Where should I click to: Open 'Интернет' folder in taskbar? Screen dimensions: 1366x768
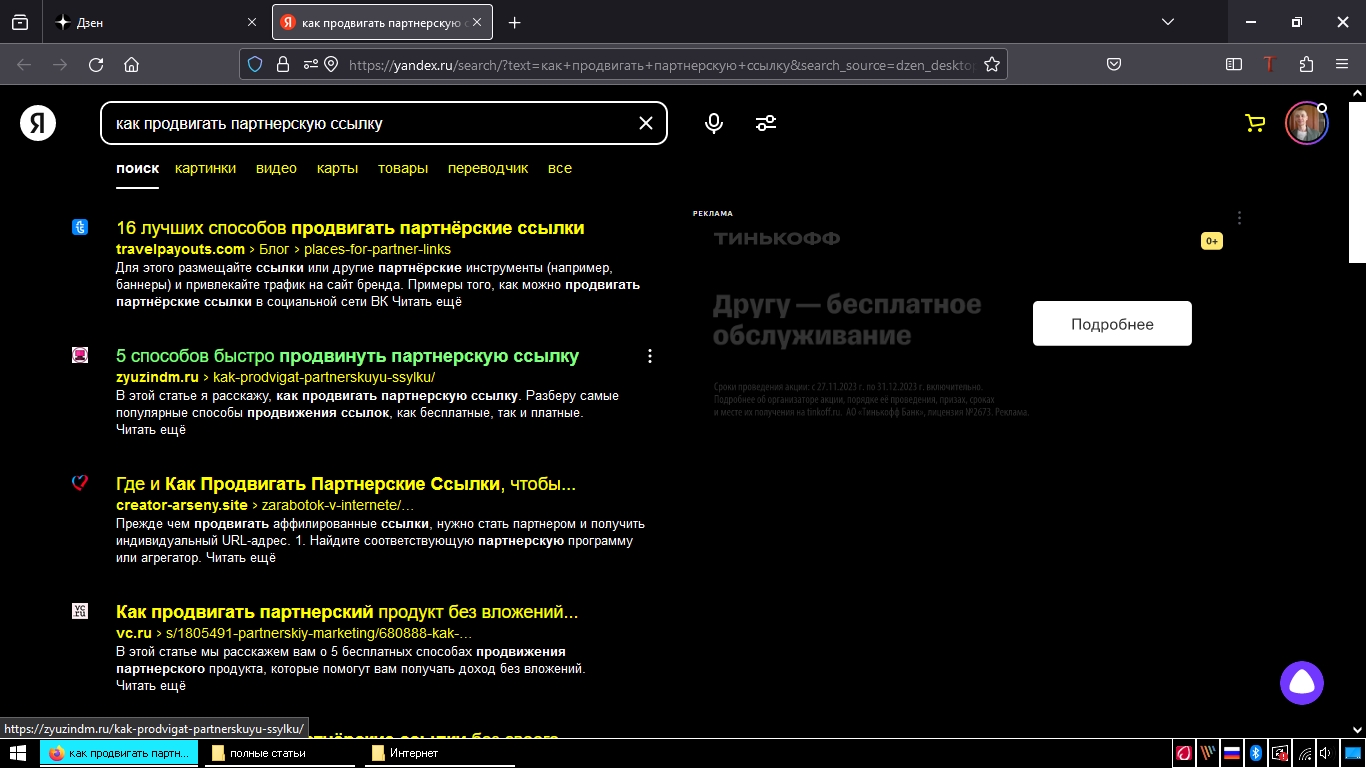pyautogui.click(x=440, y=753)
